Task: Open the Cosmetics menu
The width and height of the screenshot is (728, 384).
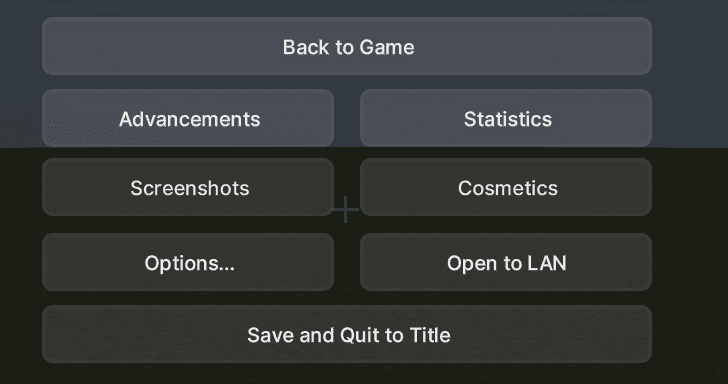Action: pos(506,187)
